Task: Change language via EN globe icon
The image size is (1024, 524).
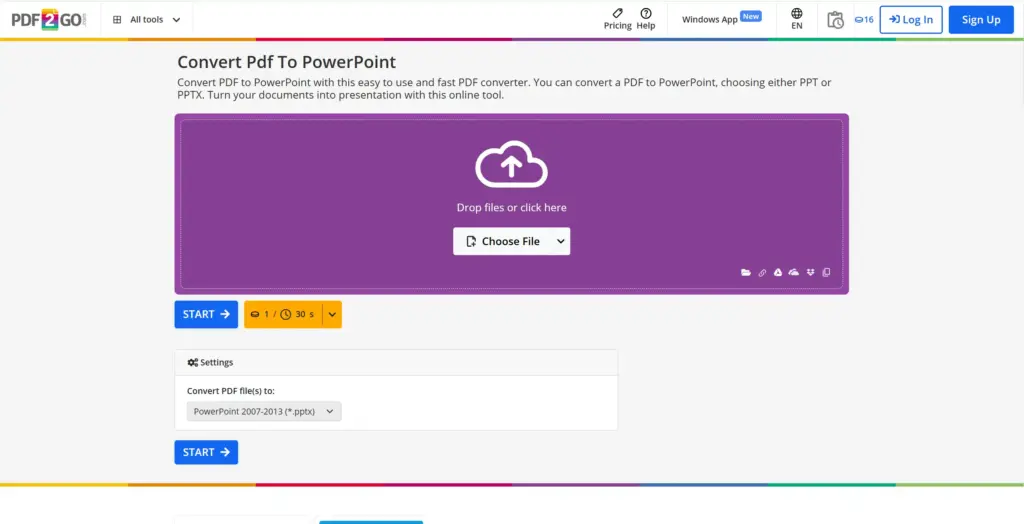Action: (797, 19)
